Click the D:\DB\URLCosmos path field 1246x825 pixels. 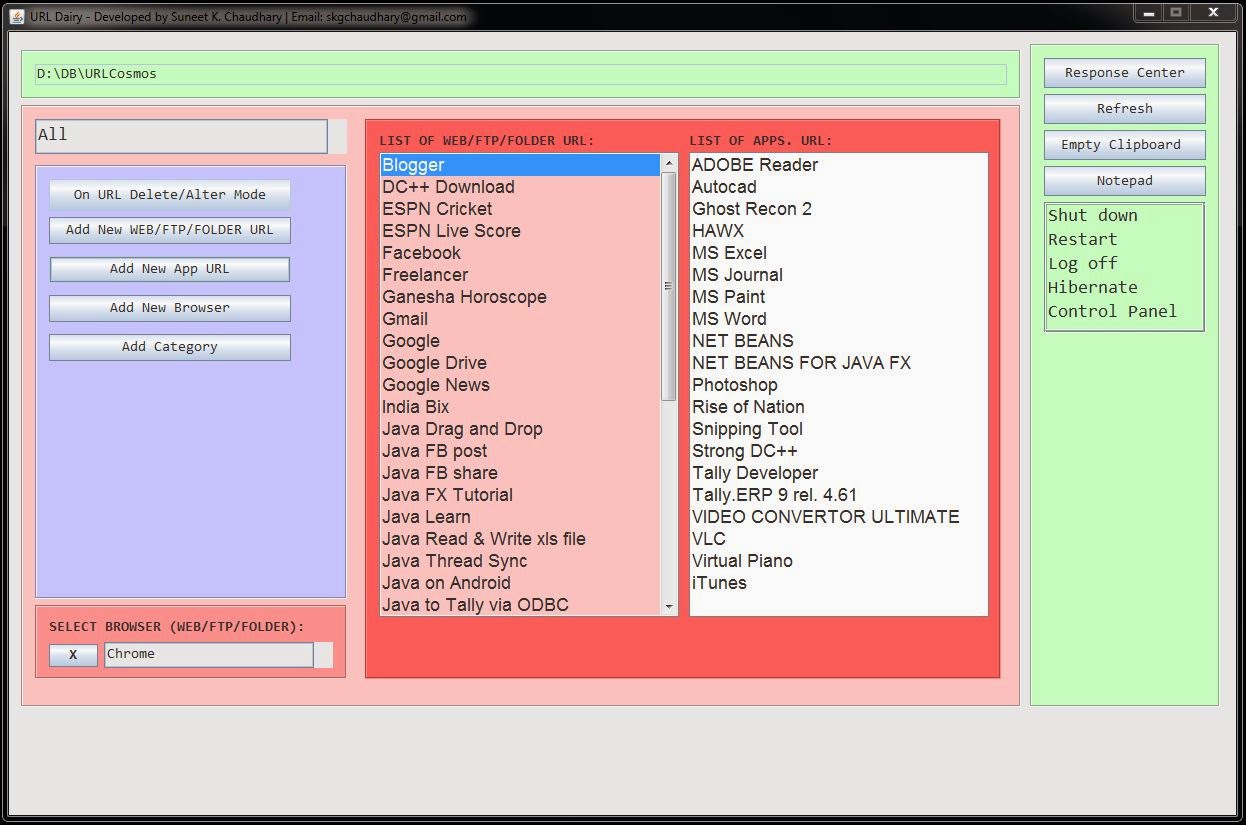(520, 74)
